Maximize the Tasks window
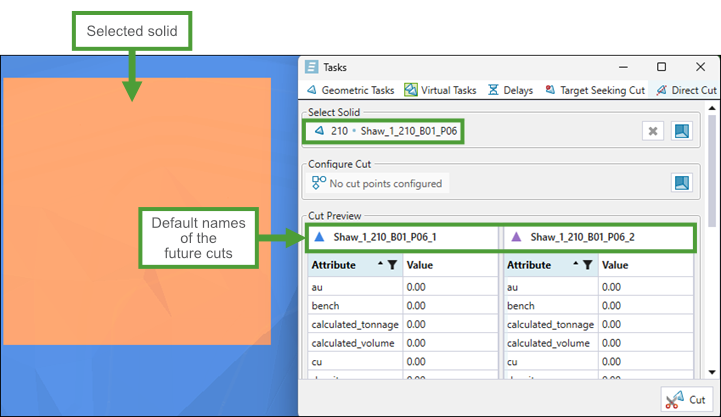Screen dimensions: 721x417 pyautogui.click(x=661, y=67)
